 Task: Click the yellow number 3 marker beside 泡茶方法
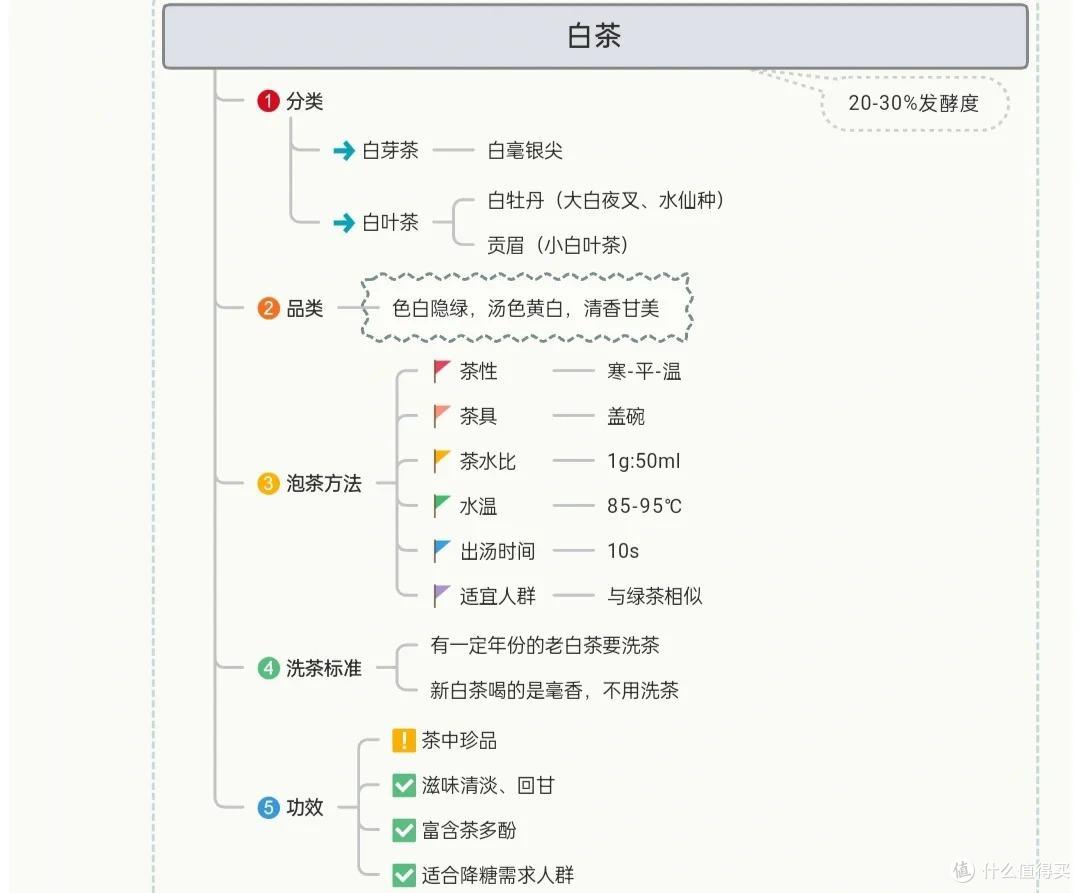coord(268,483)
